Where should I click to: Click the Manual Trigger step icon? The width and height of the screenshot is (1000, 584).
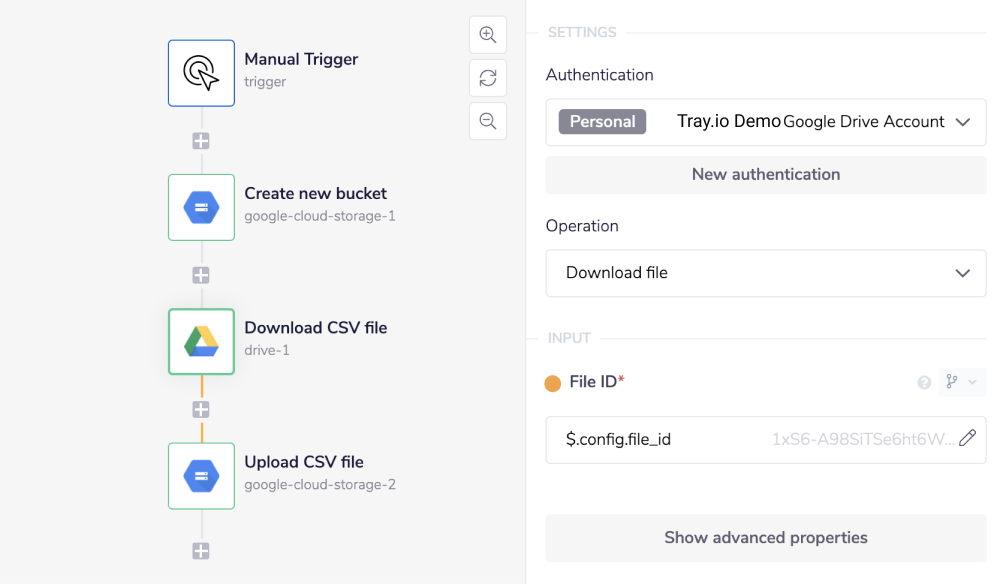click(x=201, y=73)
